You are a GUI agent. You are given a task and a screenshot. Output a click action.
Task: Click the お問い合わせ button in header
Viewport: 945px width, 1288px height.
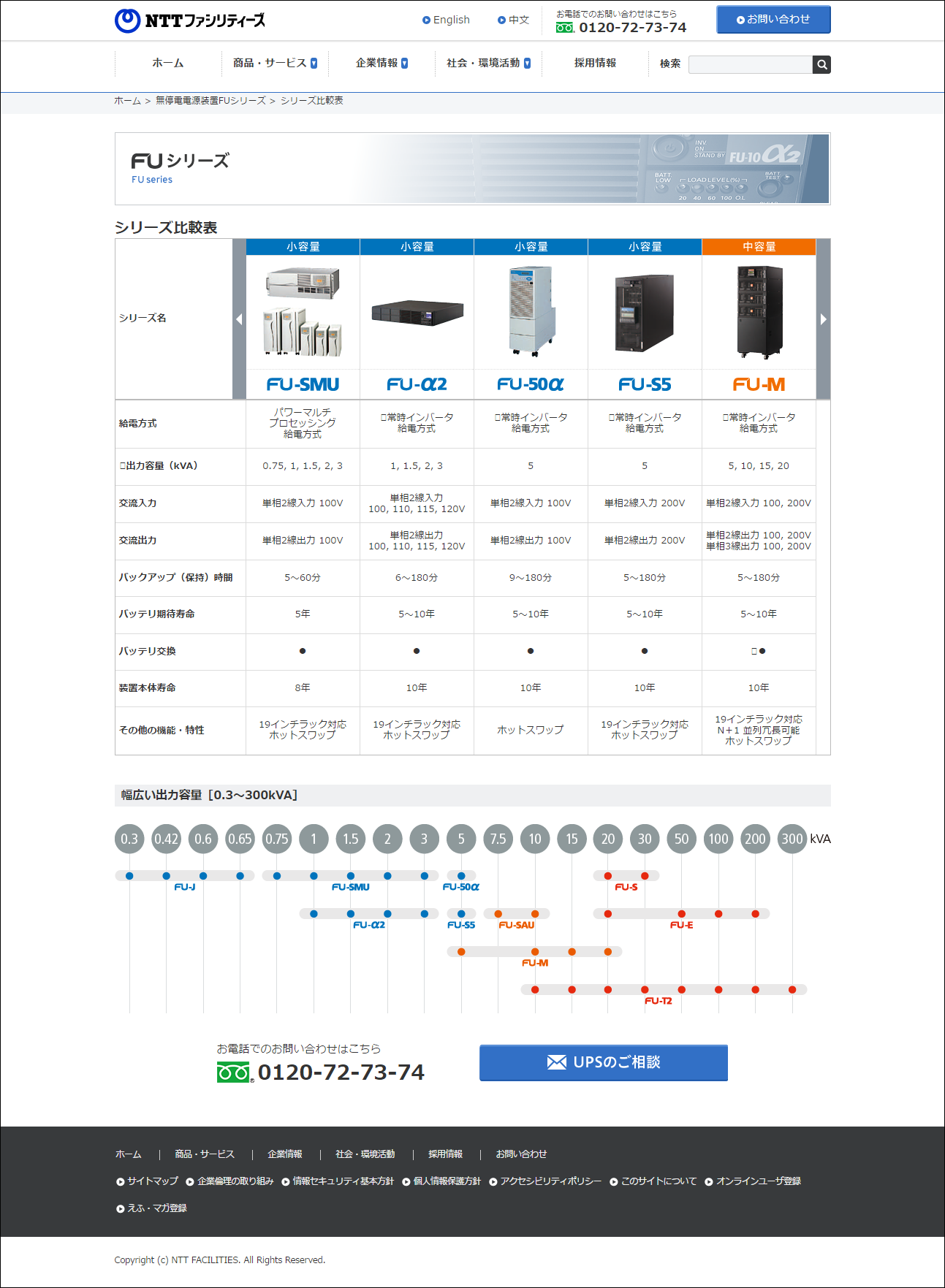[x=773, y=20]
